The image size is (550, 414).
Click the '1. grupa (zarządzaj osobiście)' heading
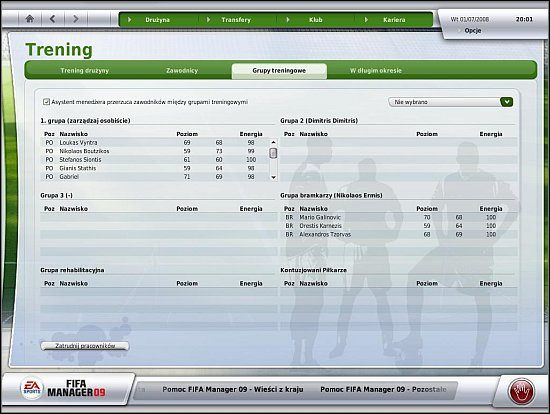pos(85,121)
